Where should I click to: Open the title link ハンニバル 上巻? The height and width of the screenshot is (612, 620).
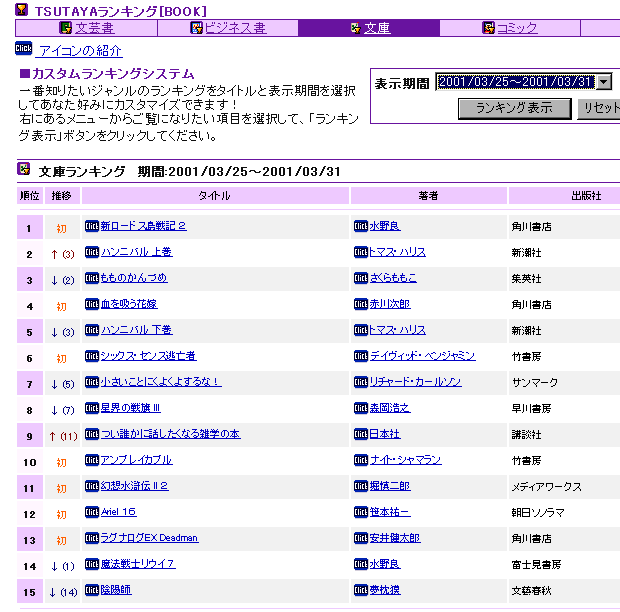coord(136,252)
